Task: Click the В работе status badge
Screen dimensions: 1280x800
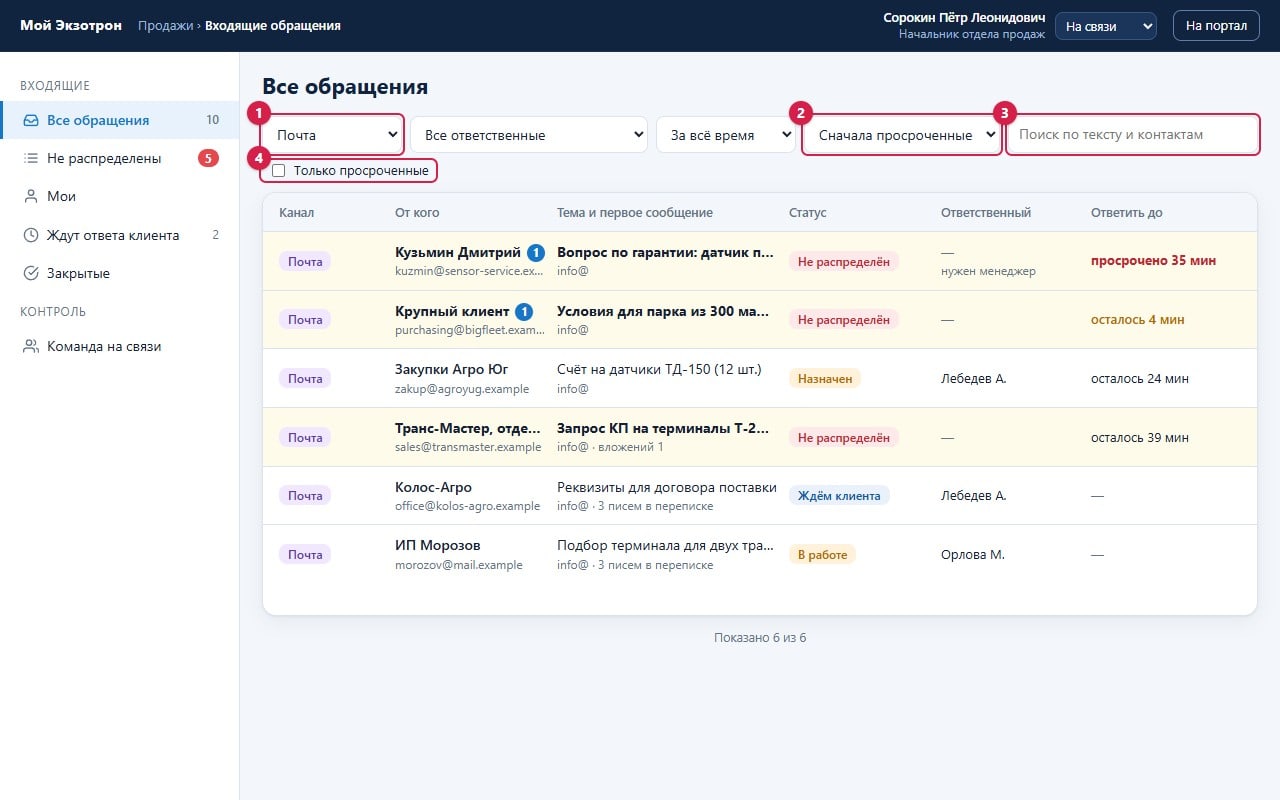Action: (822, 554)
